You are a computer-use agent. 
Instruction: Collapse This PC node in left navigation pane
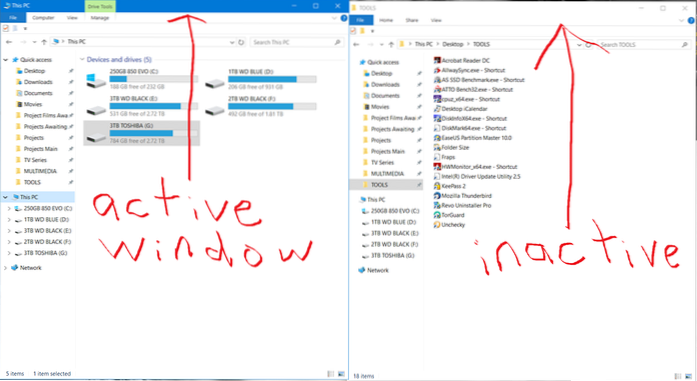(x=5, y=197)
